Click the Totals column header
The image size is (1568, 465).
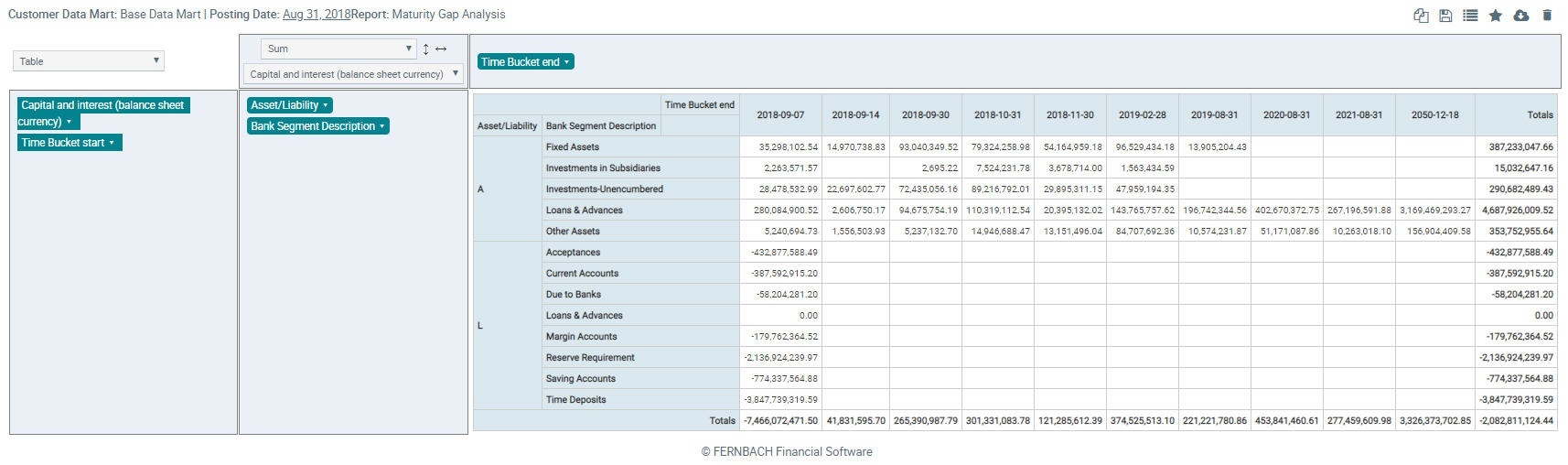1539,115
